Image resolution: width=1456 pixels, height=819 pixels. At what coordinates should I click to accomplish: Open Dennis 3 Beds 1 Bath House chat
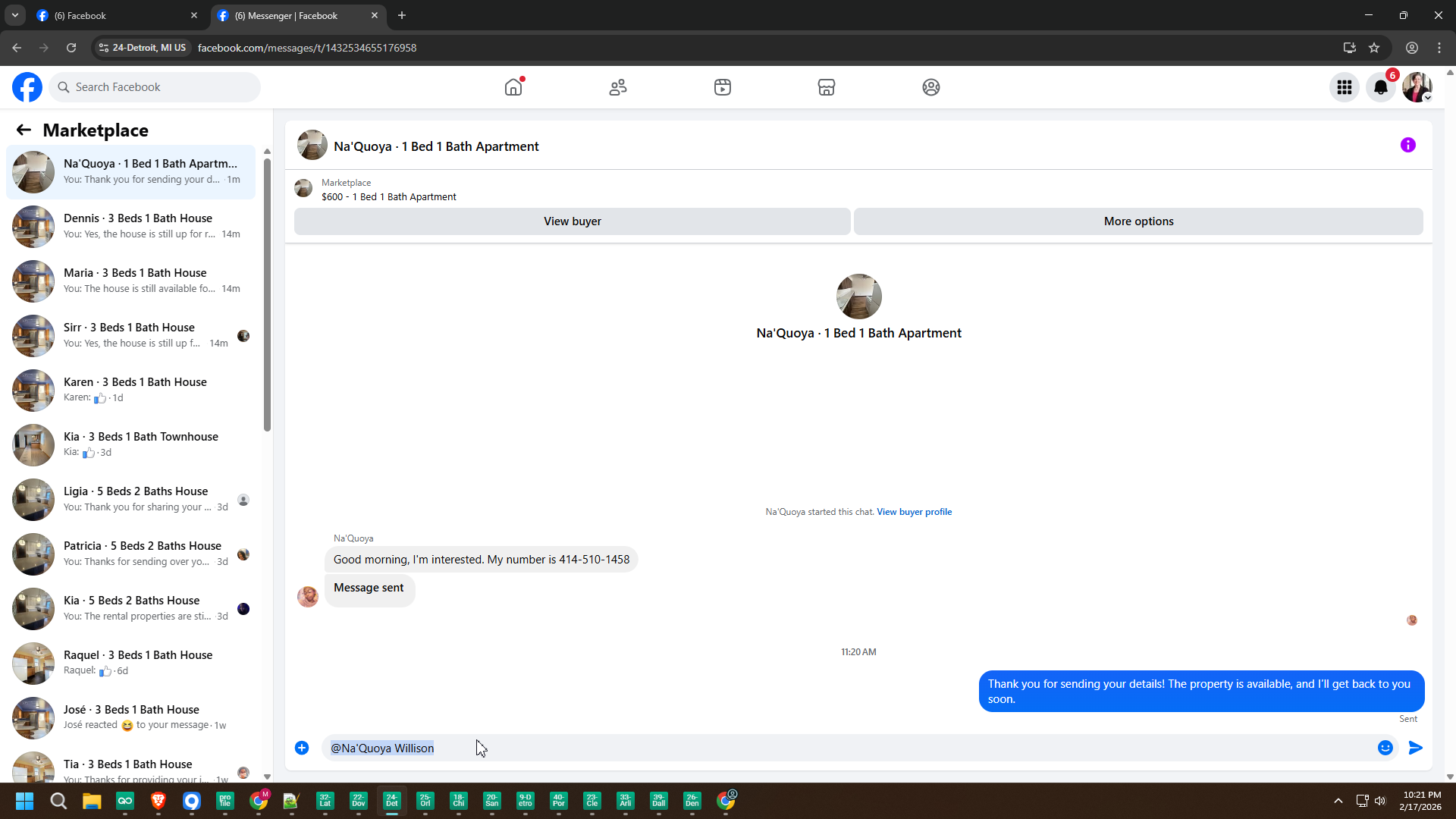(136, 226)
